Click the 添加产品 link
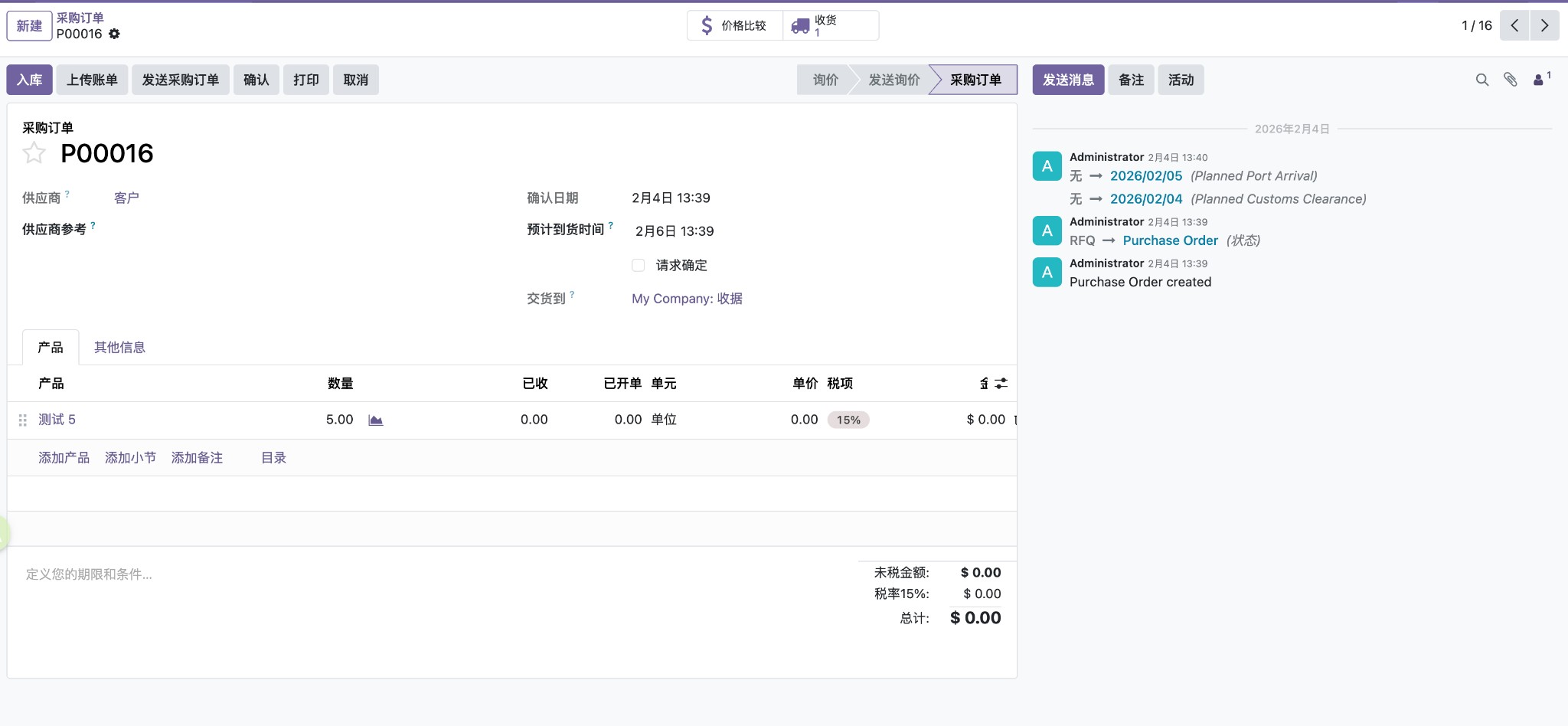 pos(64,458)
